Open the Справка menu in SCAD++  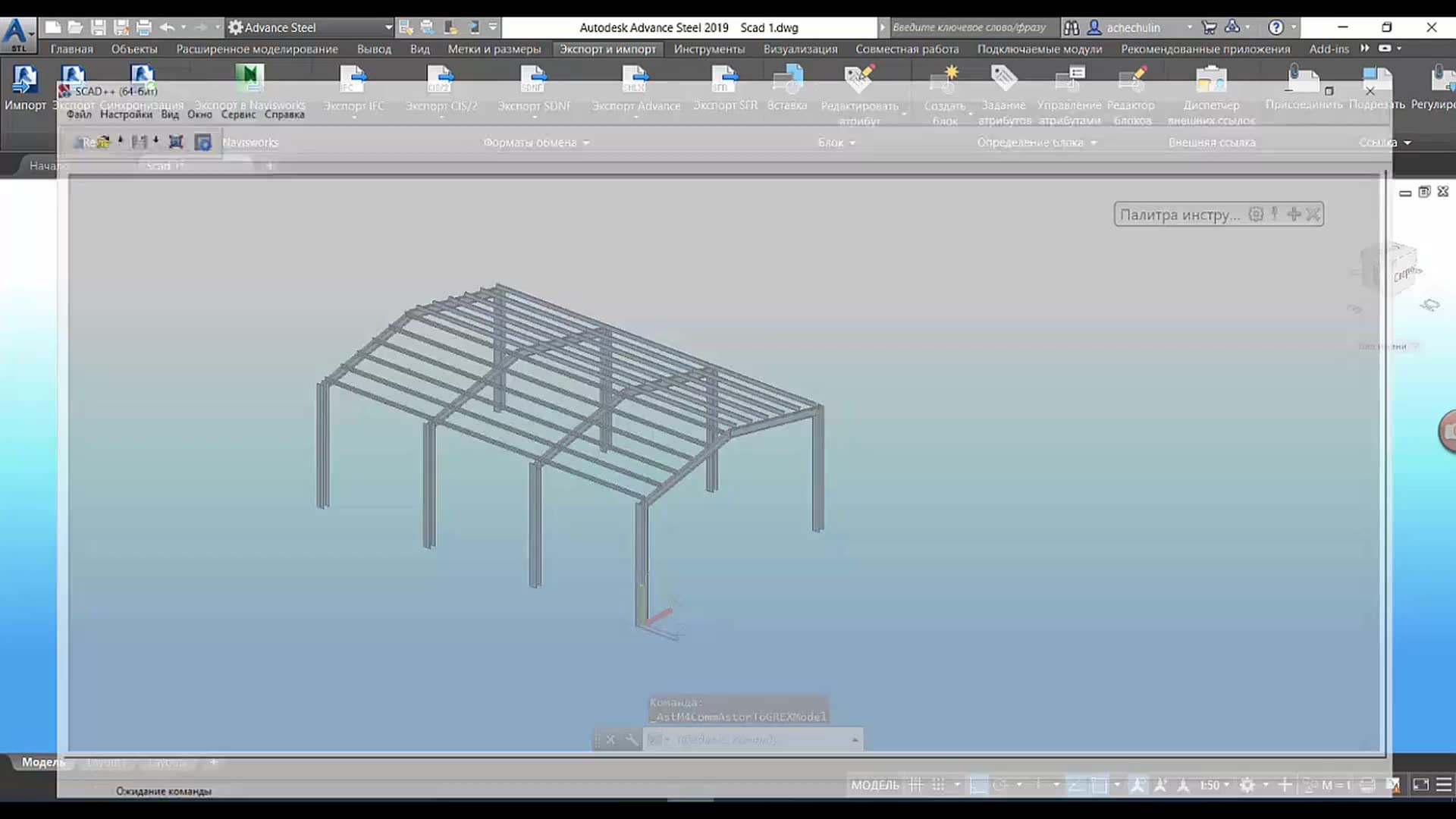(x=284, y=115)
